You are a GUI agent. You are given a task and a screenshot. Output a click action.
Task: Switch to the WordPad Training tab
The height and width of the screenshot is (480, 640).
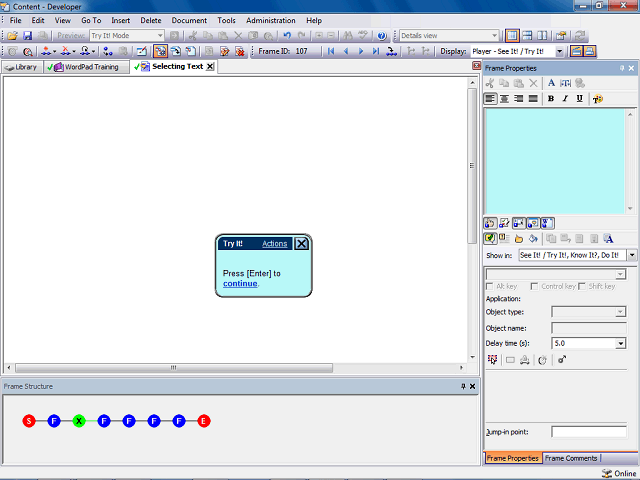click(90, 67)
